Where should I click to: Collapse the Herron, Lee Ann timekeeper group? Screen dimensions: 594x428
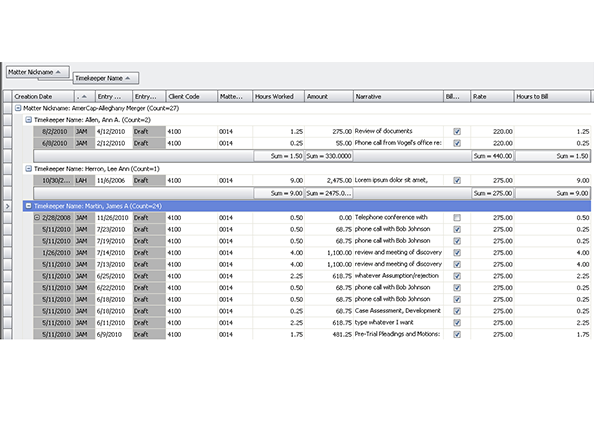tap(28, 169)
